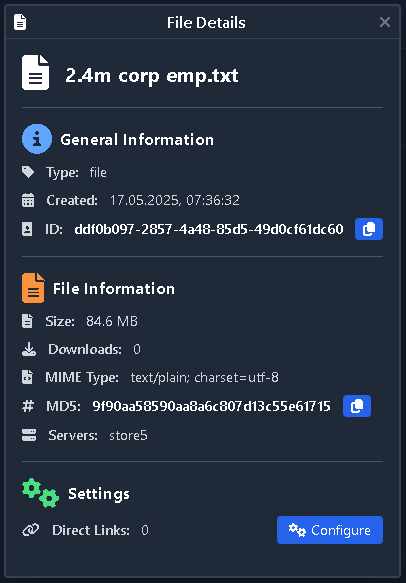Copy the file ID to clipboard
This screenshot has height=583, width=406.
tap(368, 229)
